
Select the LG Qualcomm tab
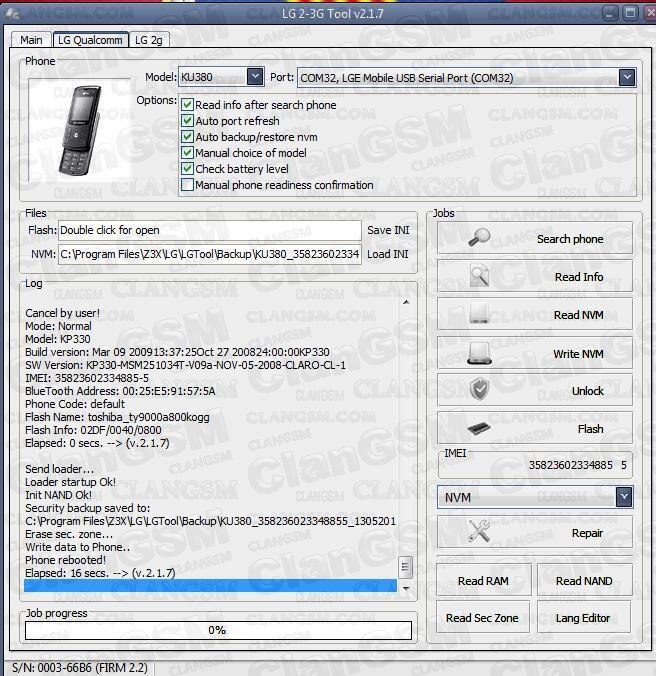point(90,40)
